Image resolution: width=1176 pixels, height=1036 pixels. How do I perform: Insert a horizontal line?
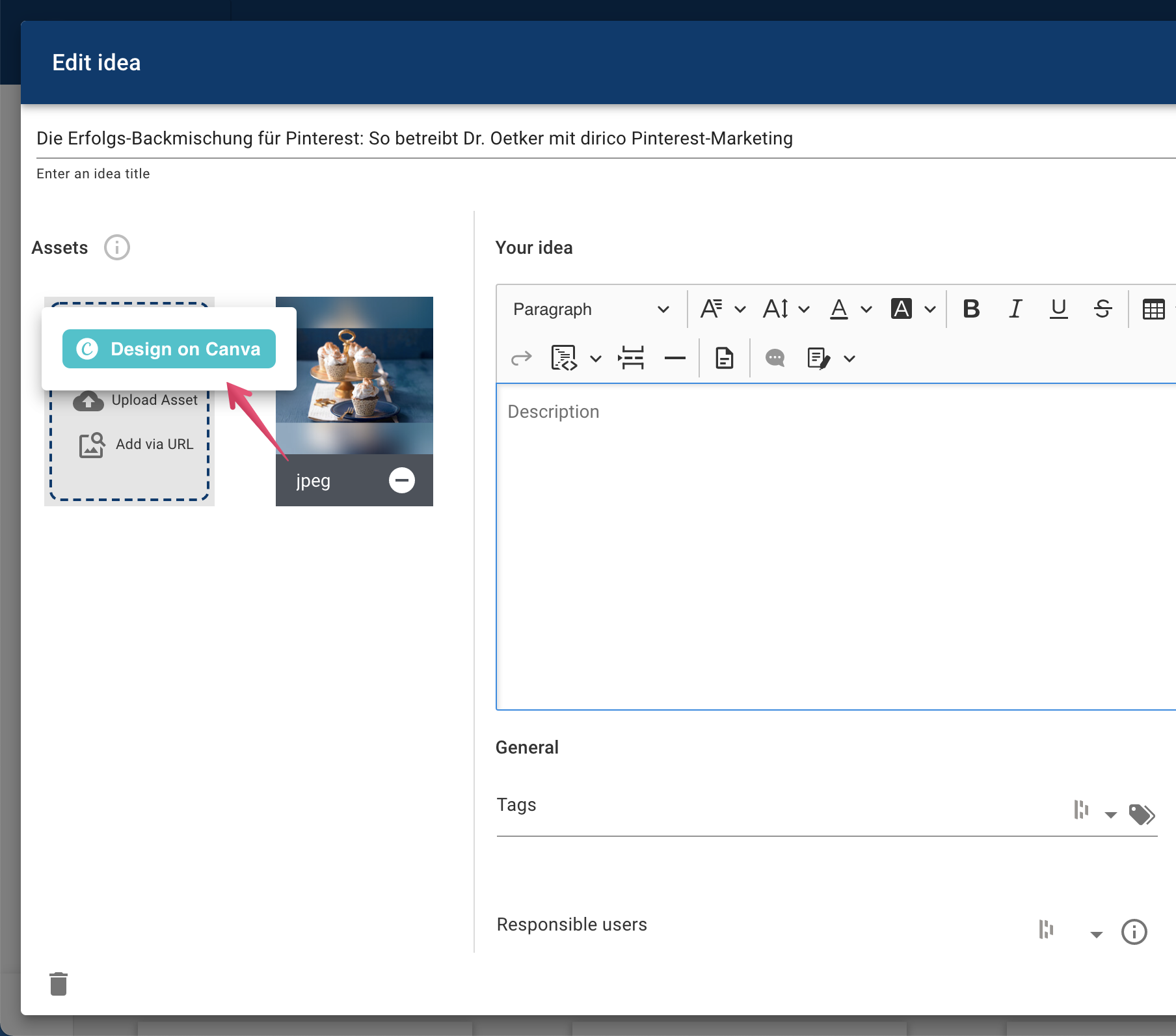pos(675,358)
